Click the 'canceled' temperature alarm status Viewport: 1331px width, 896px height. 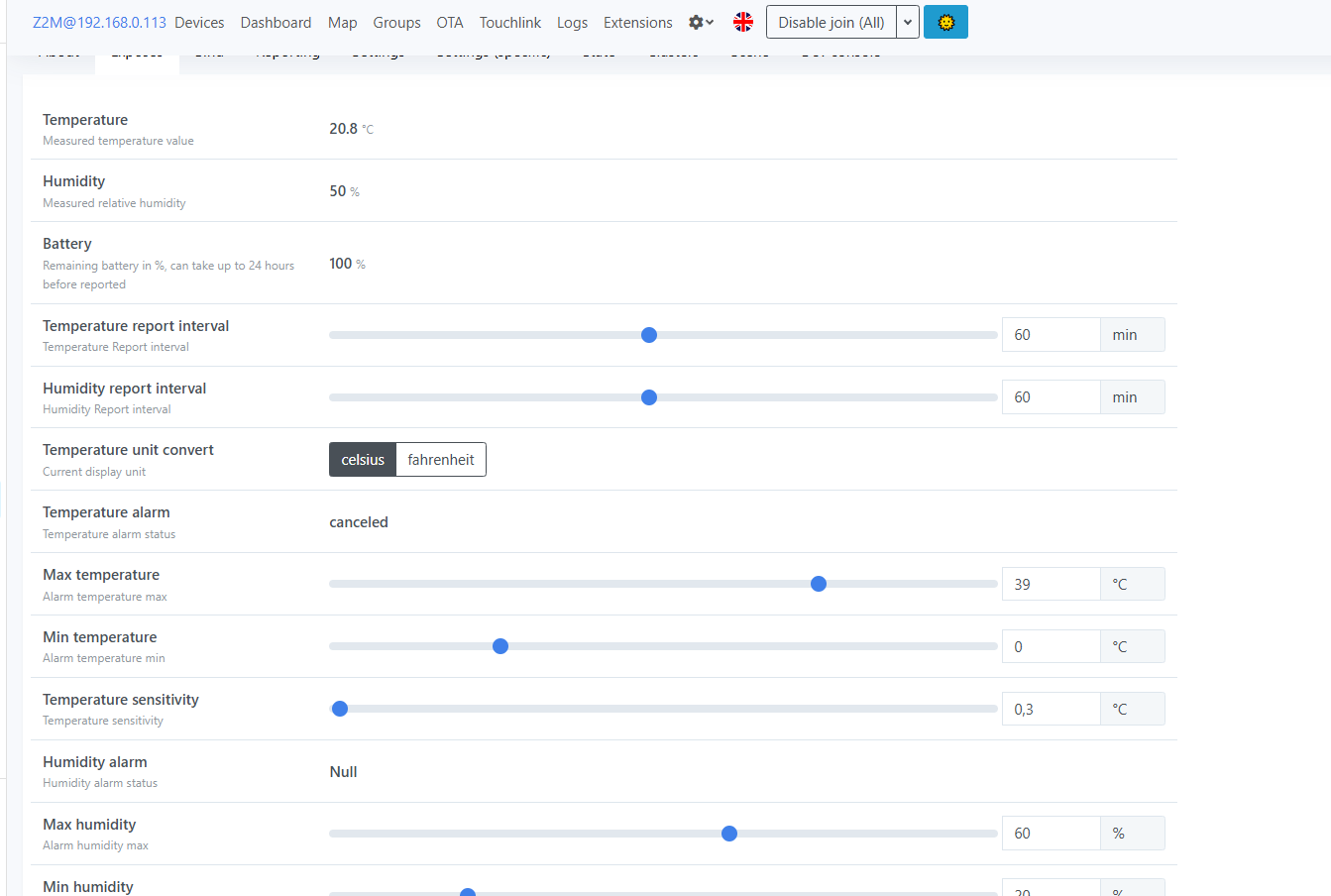click(359, 522)
